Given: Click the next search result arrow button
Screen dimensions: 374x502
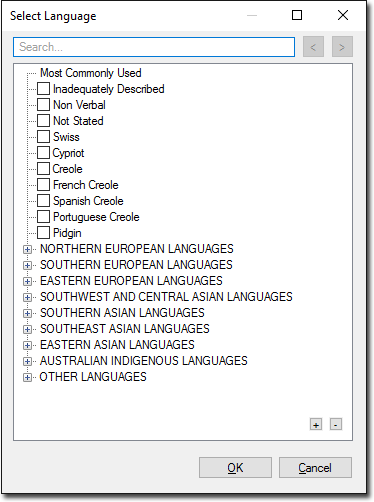Looking at the screenshot, I should pos(342,47).
